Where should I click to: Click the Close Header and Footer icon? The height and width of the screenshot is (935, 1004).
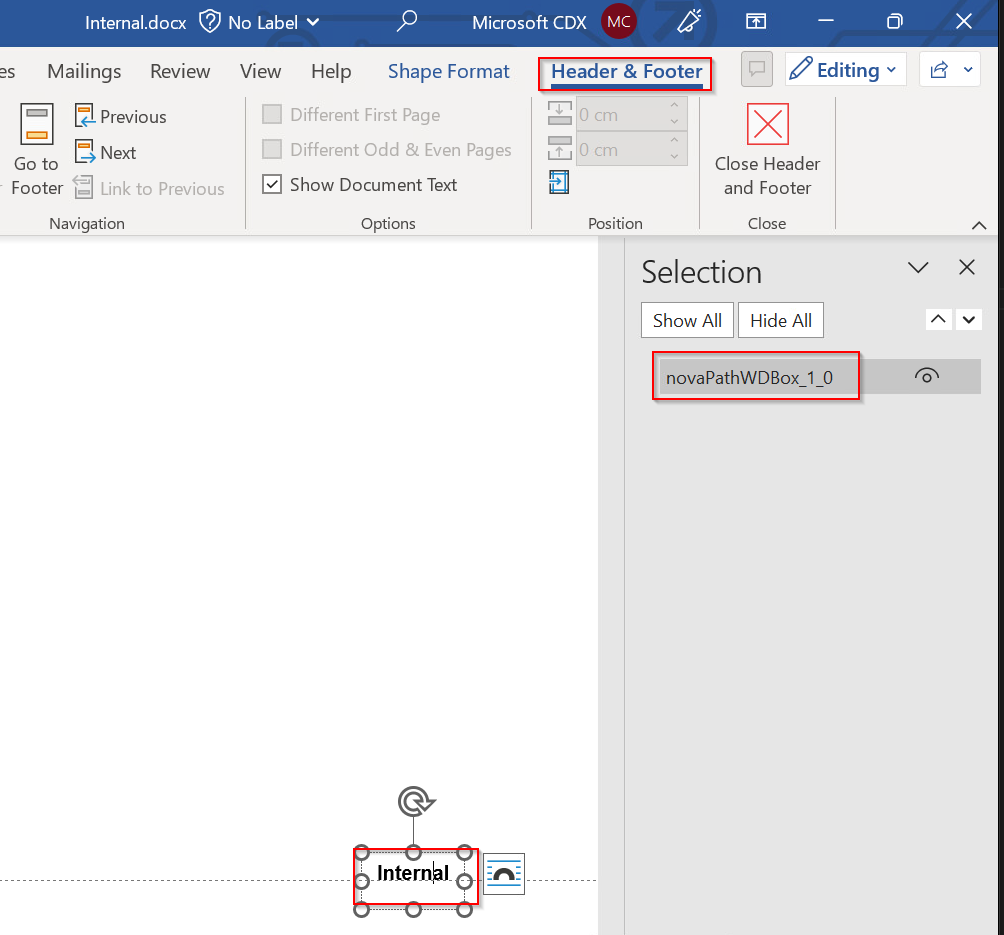coord(767,125)
